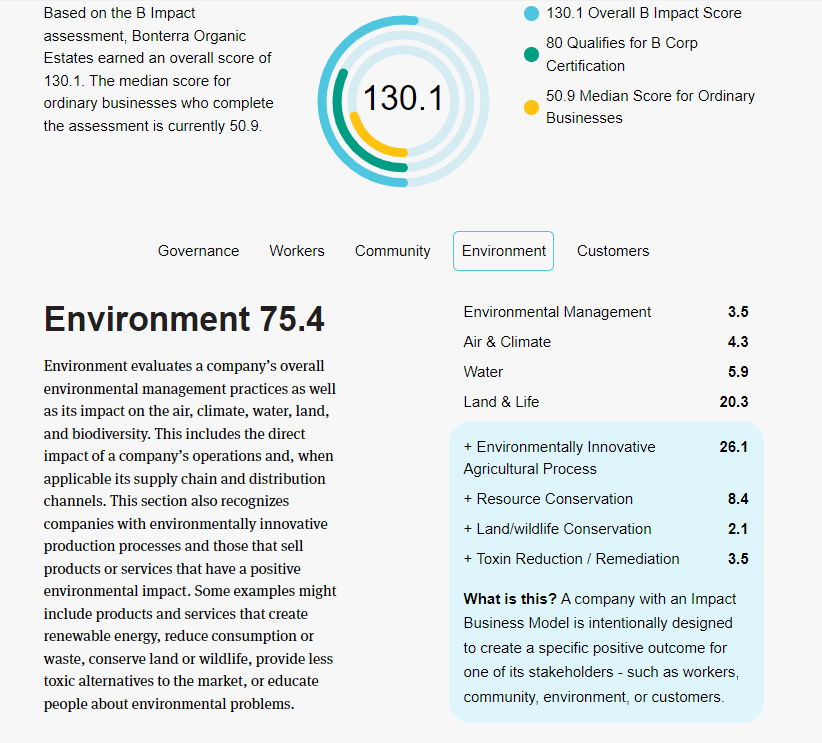Click the Water score row
This screenshot has height=743, width=822.
pos(605,372)
